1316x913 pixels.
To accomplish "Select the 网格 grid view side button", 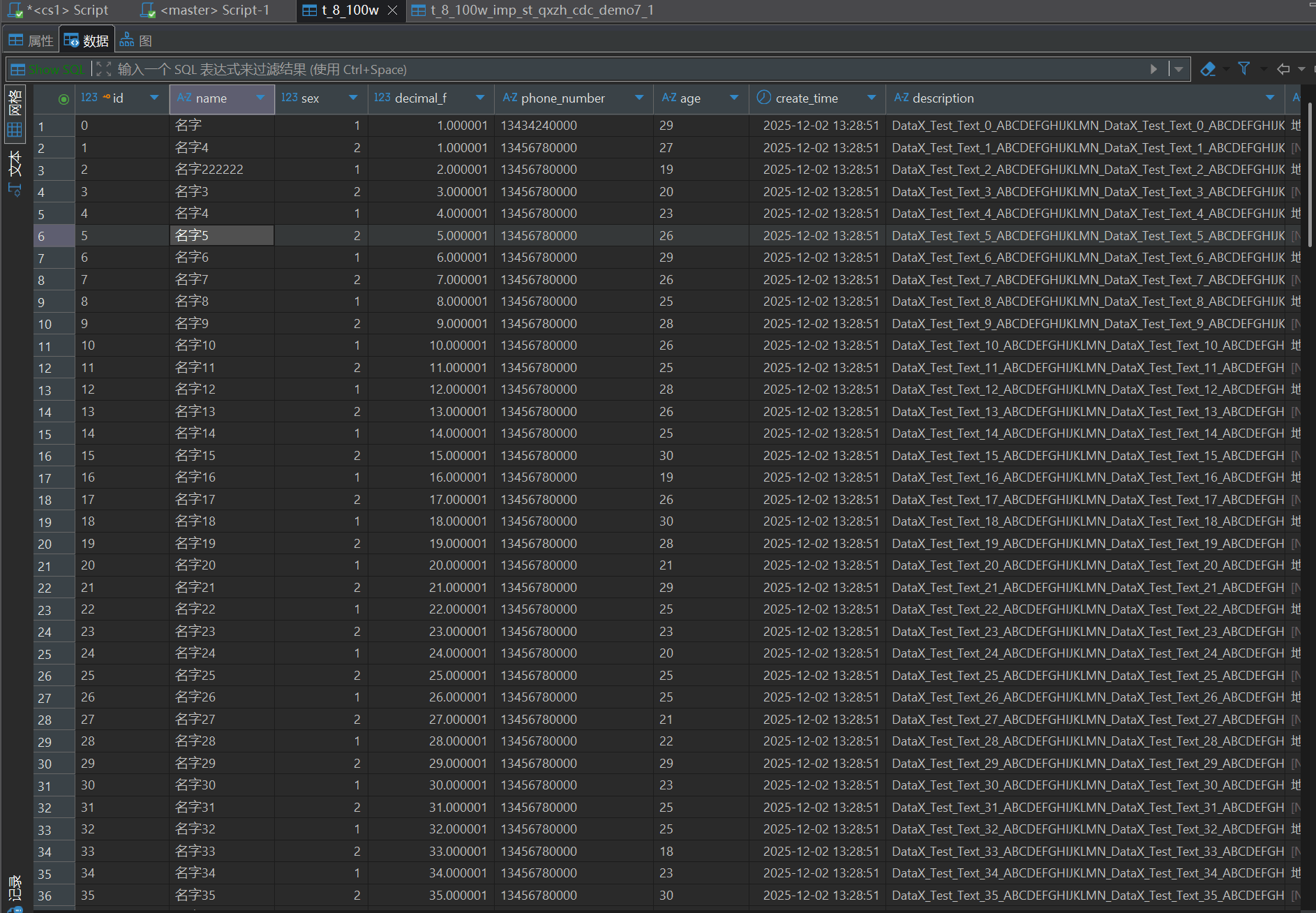I will coord(15,114).
